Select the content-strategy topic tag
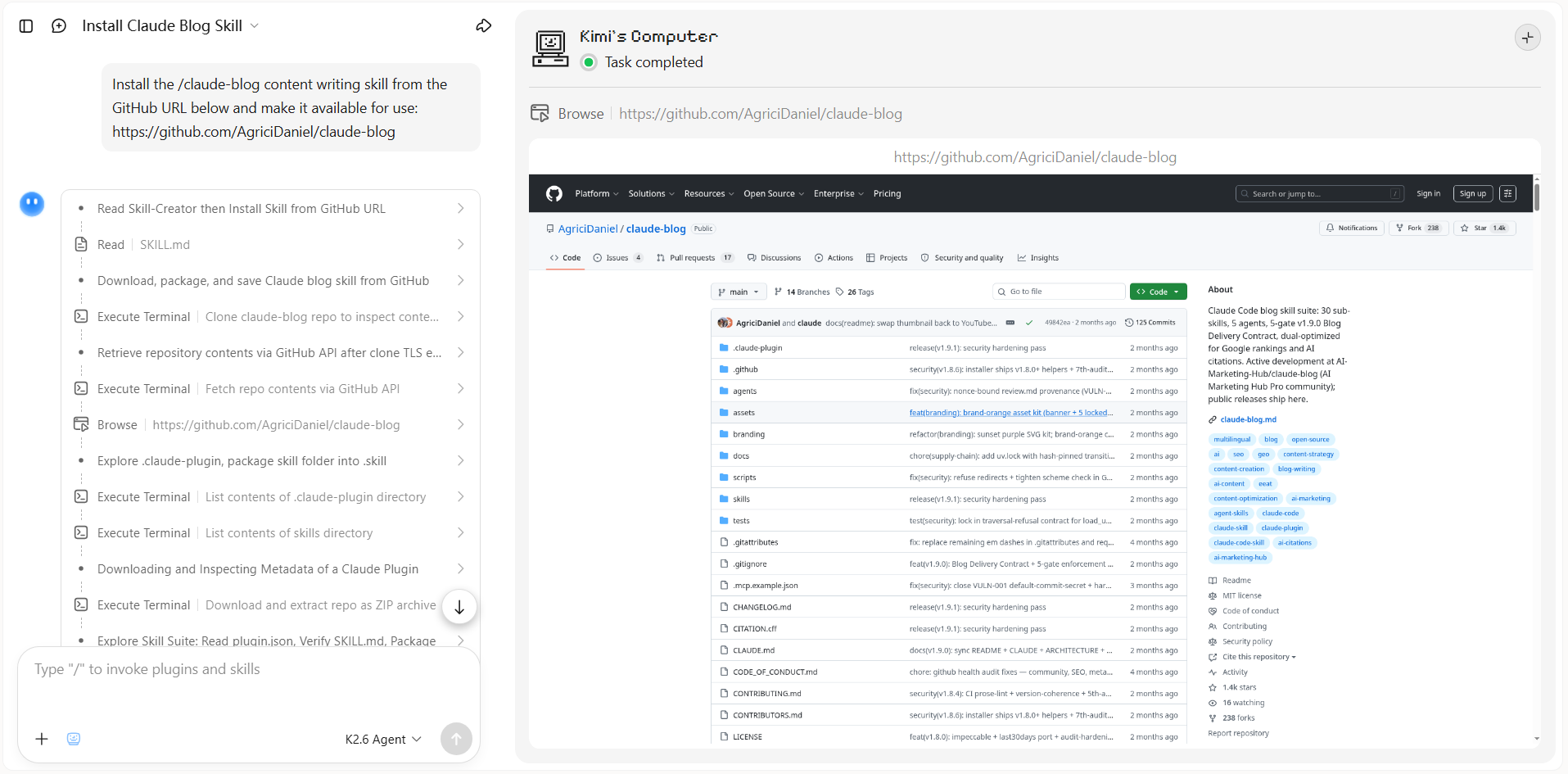Image resolution: width=1568 pixels, height=774 pixels. coord(1308,455)
